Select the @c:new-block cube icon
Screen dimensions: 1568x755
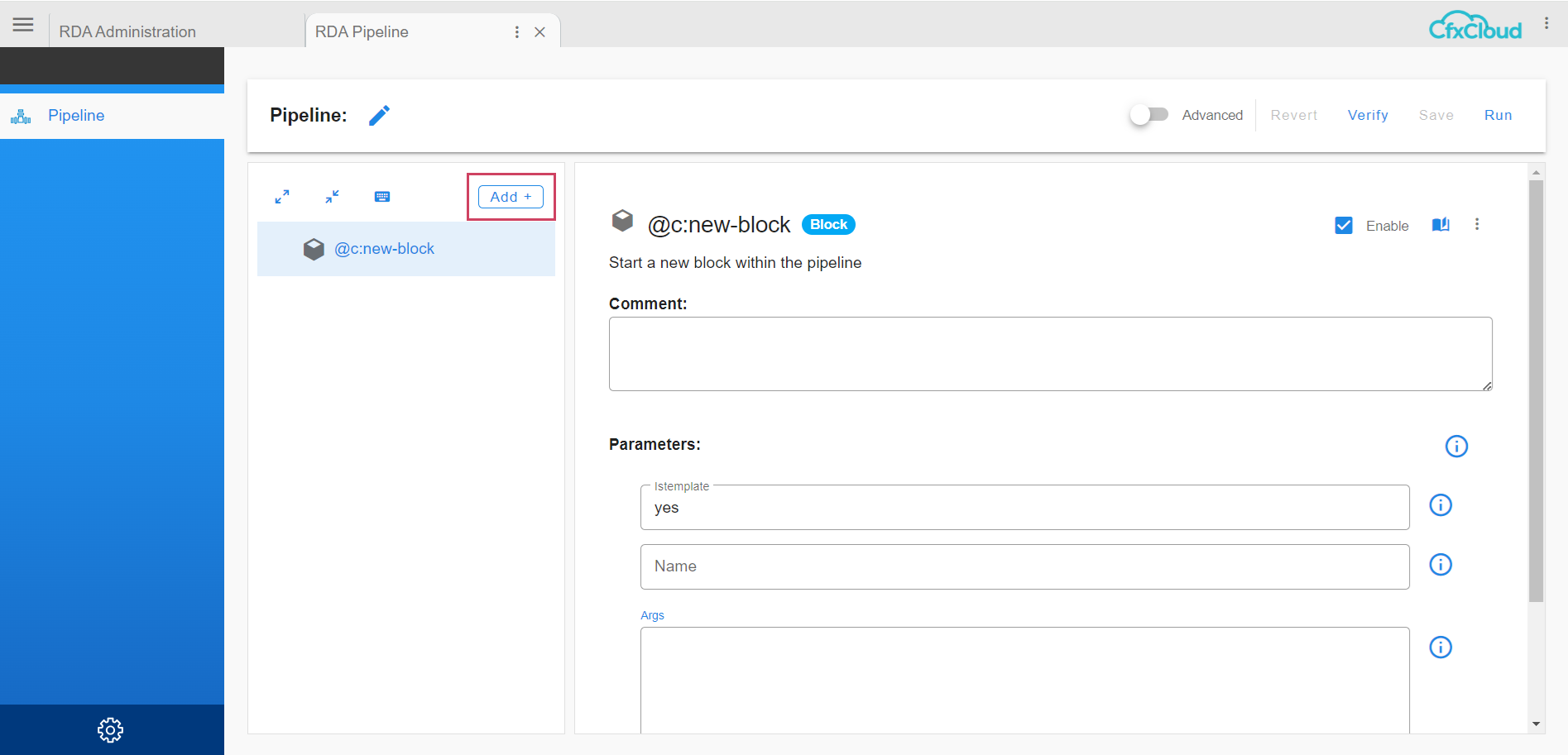click(314, 248)
